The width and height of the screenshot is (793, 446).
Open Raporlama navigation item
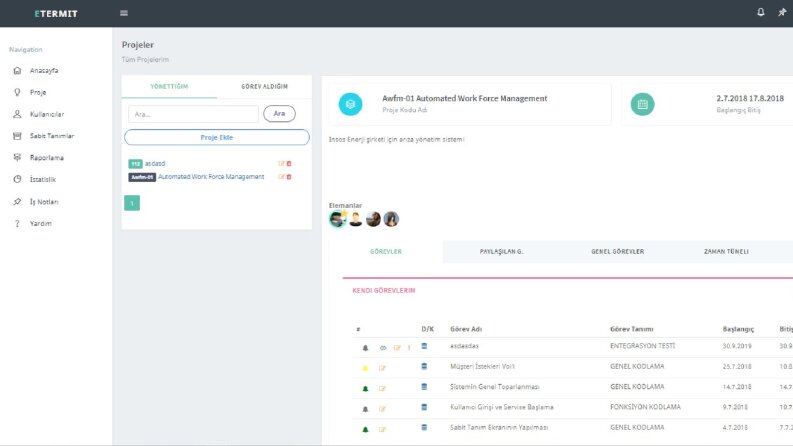47,157
